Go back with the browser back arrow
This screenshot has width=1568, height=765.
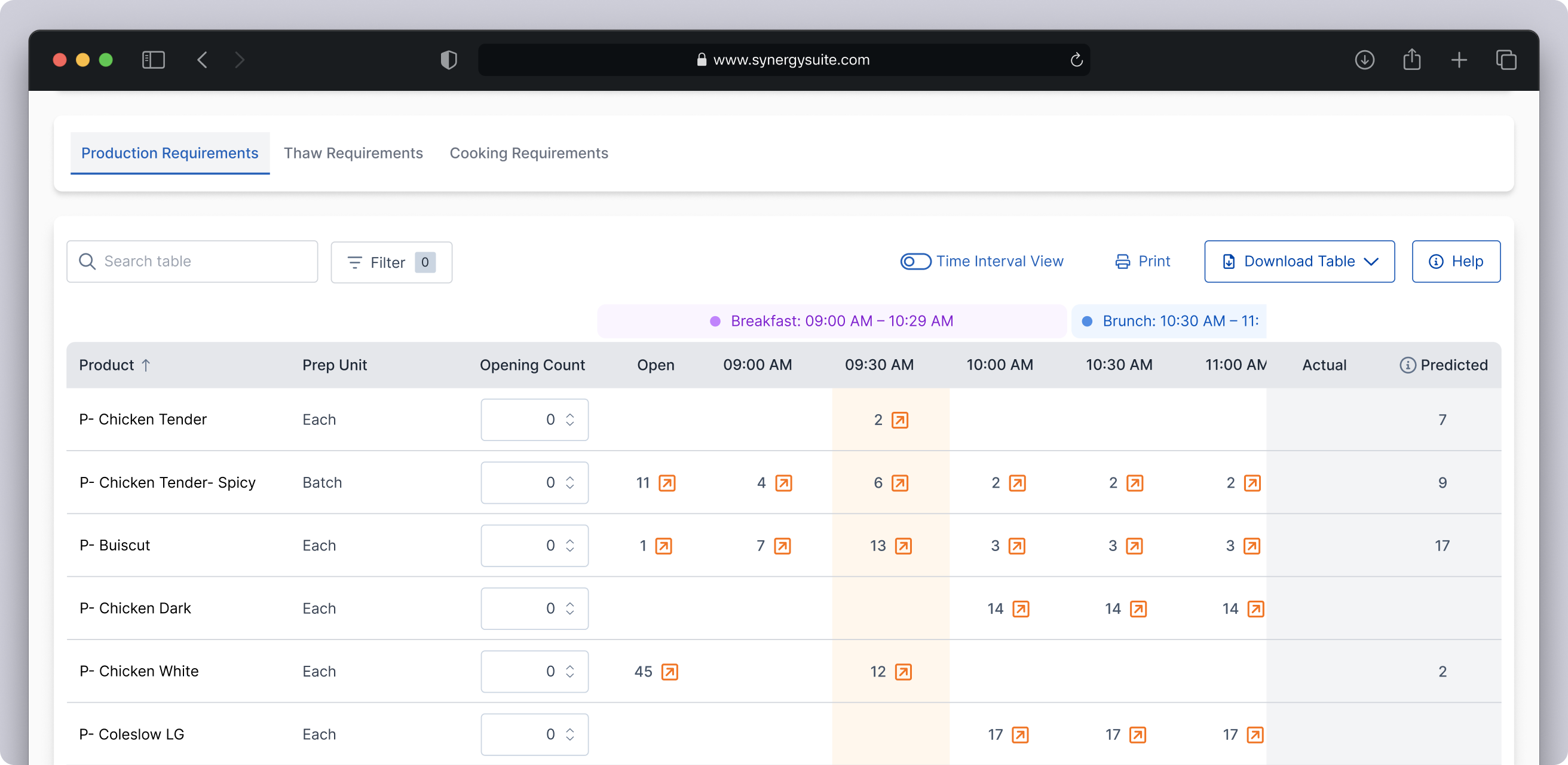203,60
